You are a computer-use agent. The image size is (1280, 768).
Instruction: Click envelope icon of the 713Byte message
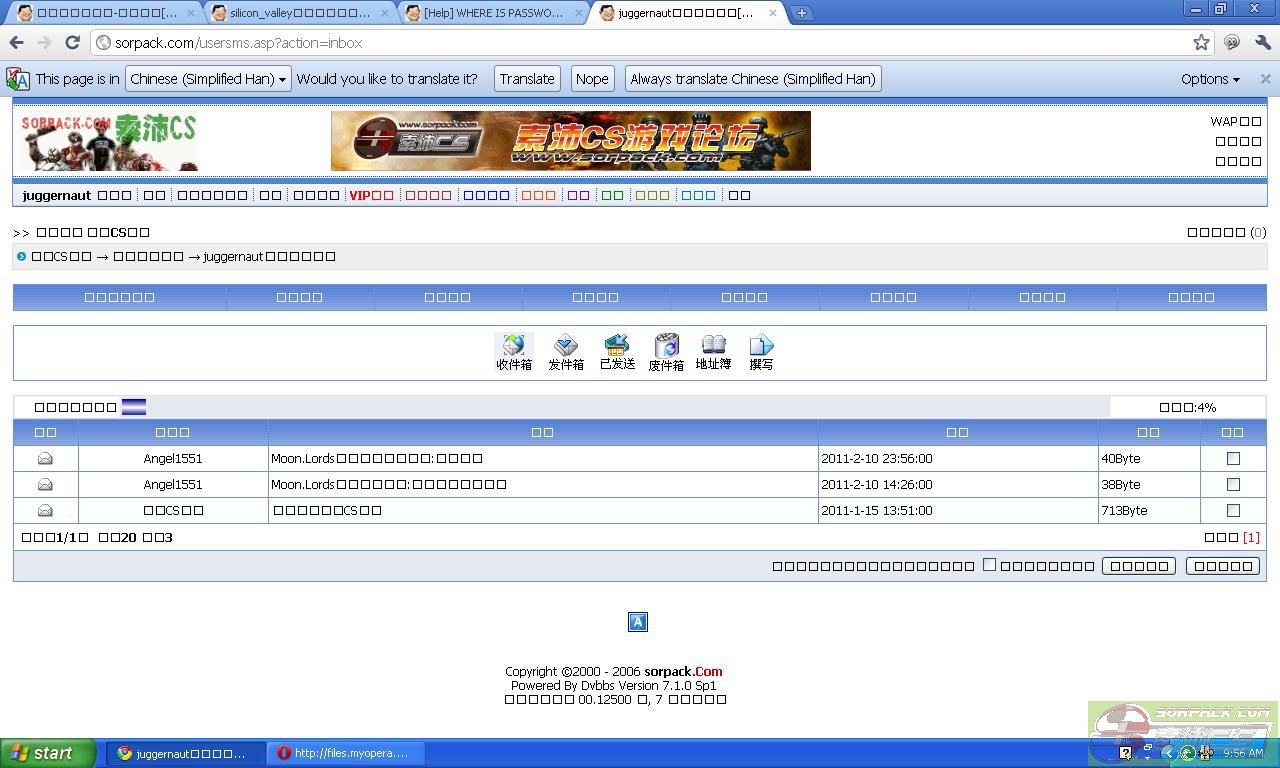[45, 510]
